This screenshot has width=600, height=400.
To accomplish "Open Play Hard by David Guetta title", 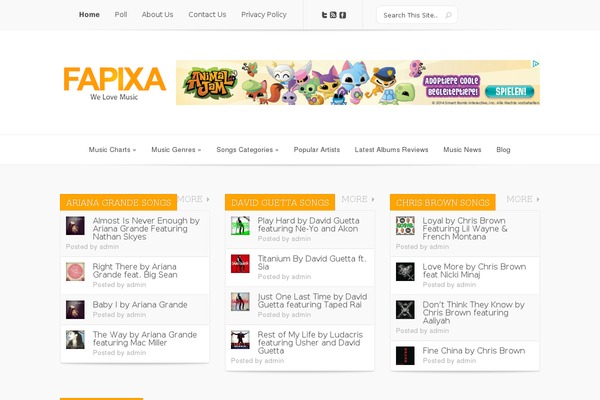I will (308, 225).
